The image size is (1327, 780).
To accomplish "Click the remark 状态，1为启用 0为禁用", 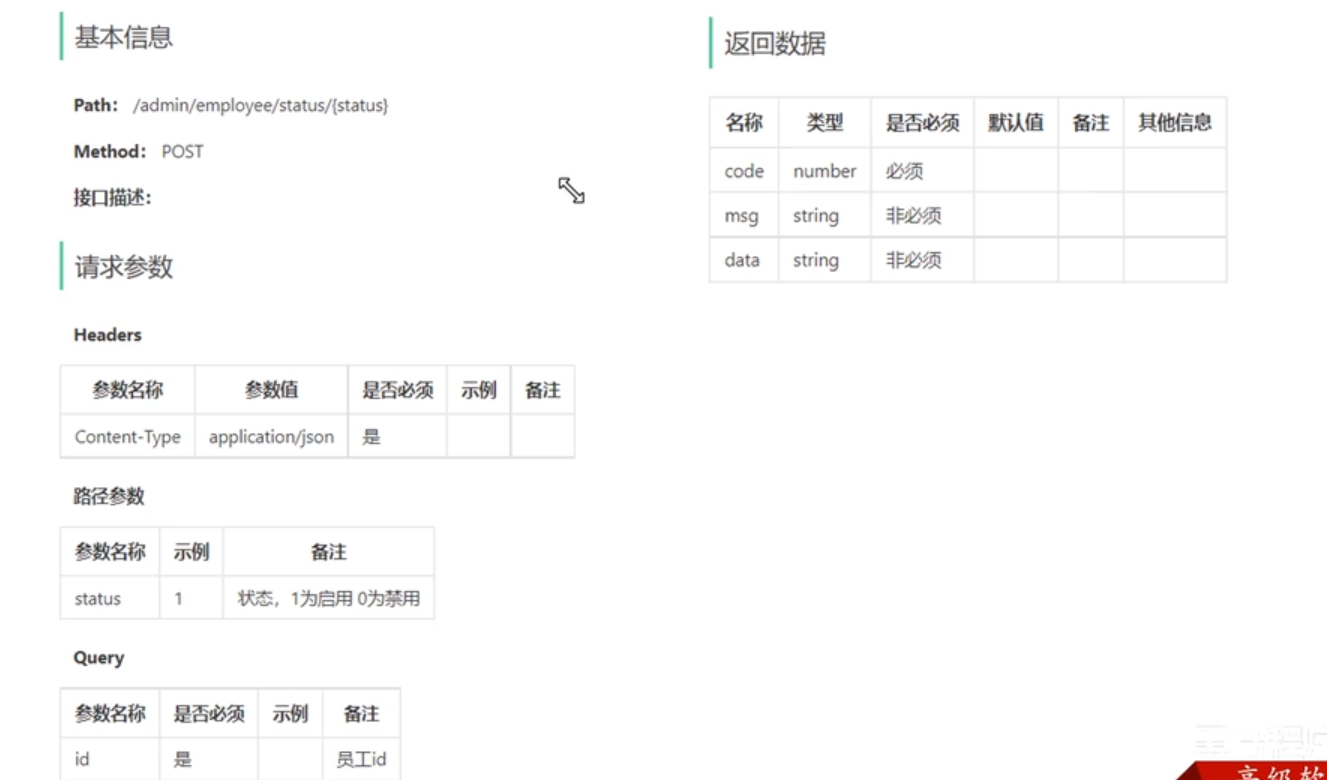I will (327, 598).
